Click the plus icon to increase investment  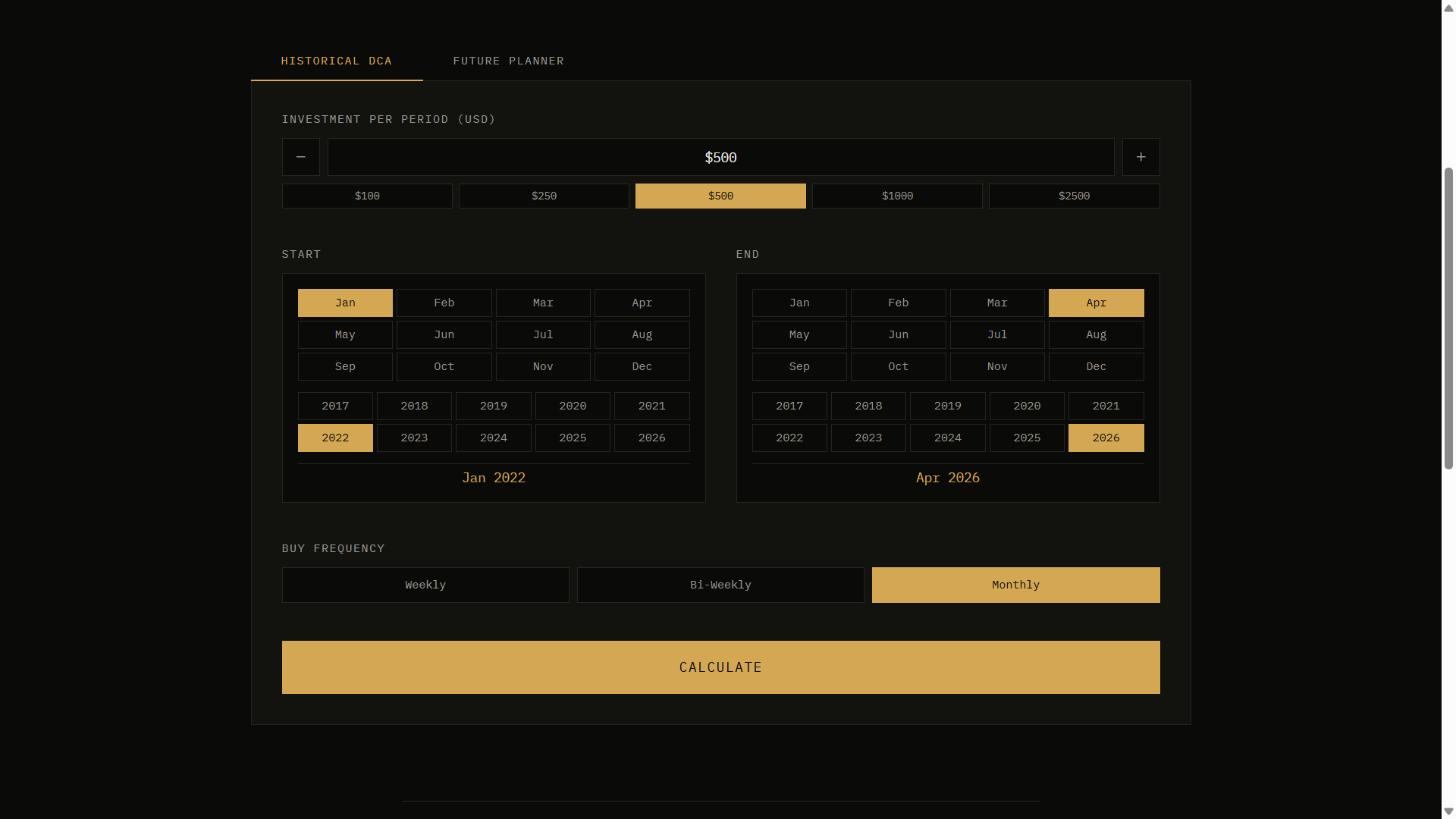click(x=1141, y=157)
